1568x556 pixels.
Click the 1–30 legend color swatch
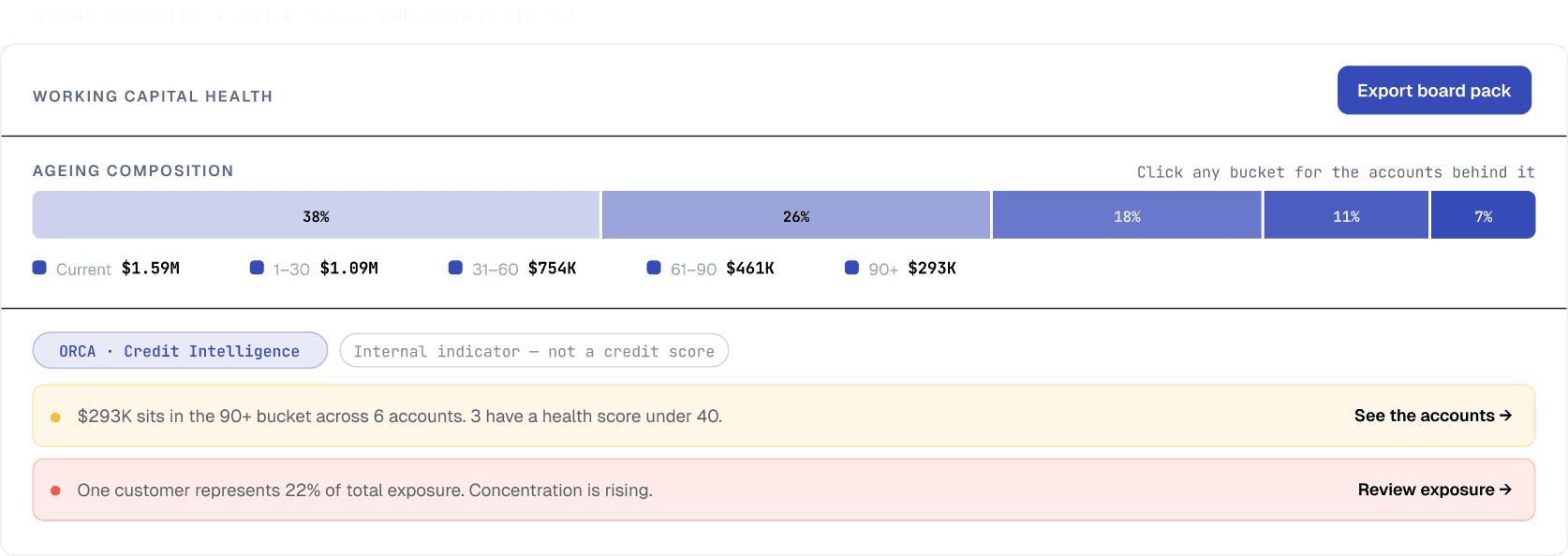tap(257, 268)
